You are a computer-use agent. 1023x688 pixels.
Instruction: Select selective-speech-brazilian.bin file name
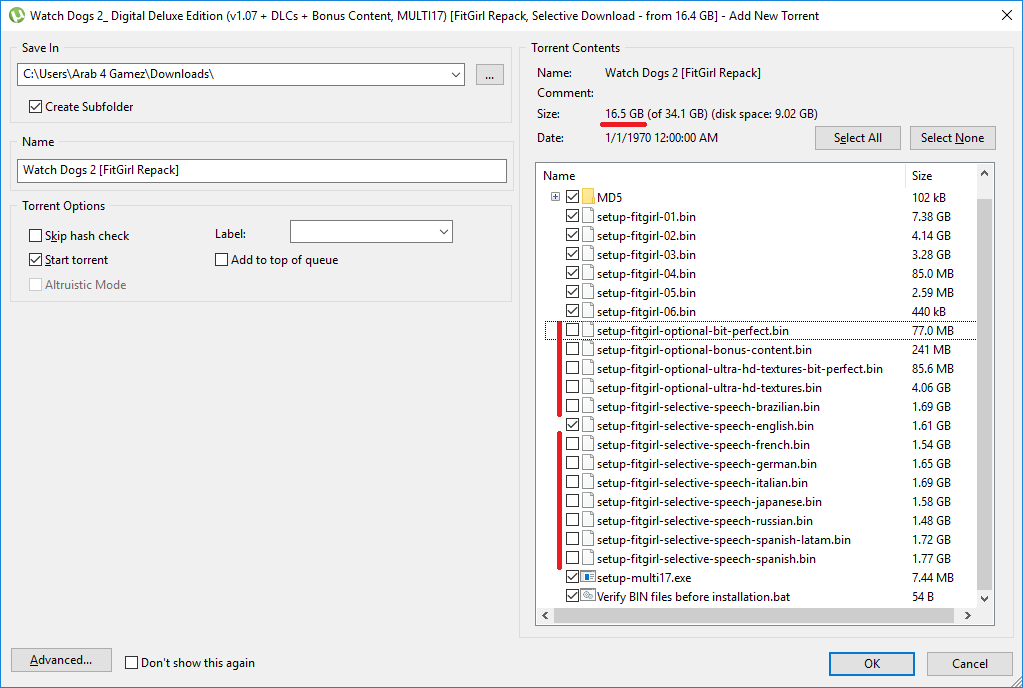coord(708,406)
